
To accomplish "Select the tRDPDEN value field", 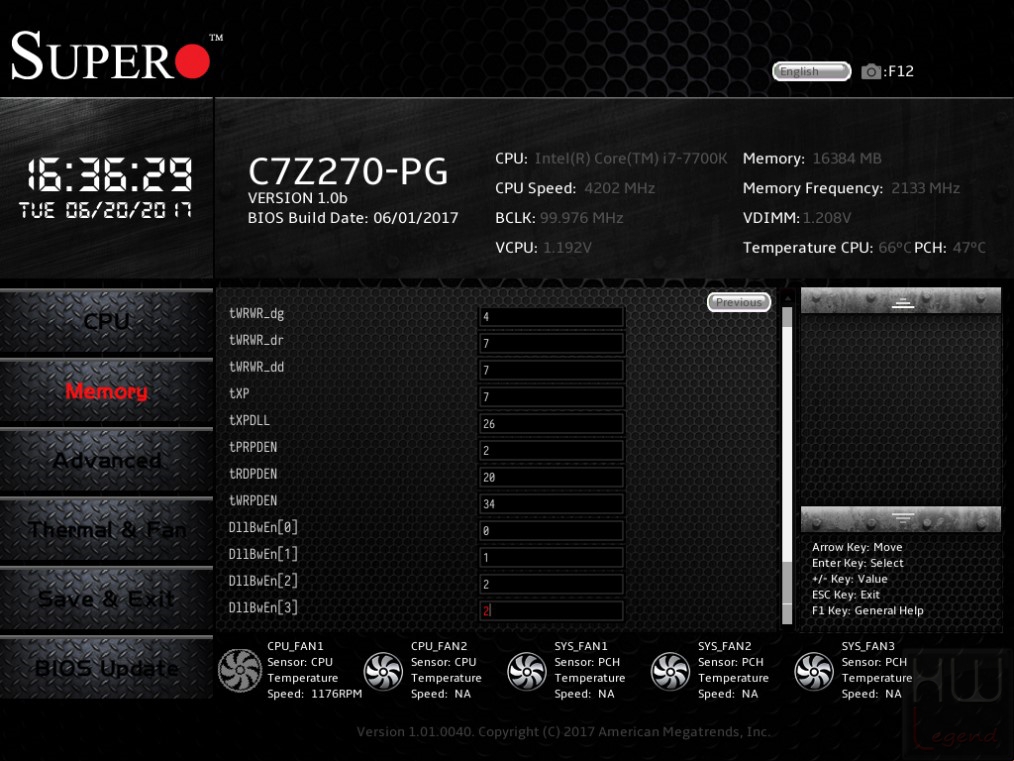I will click(x=551, y=477).
